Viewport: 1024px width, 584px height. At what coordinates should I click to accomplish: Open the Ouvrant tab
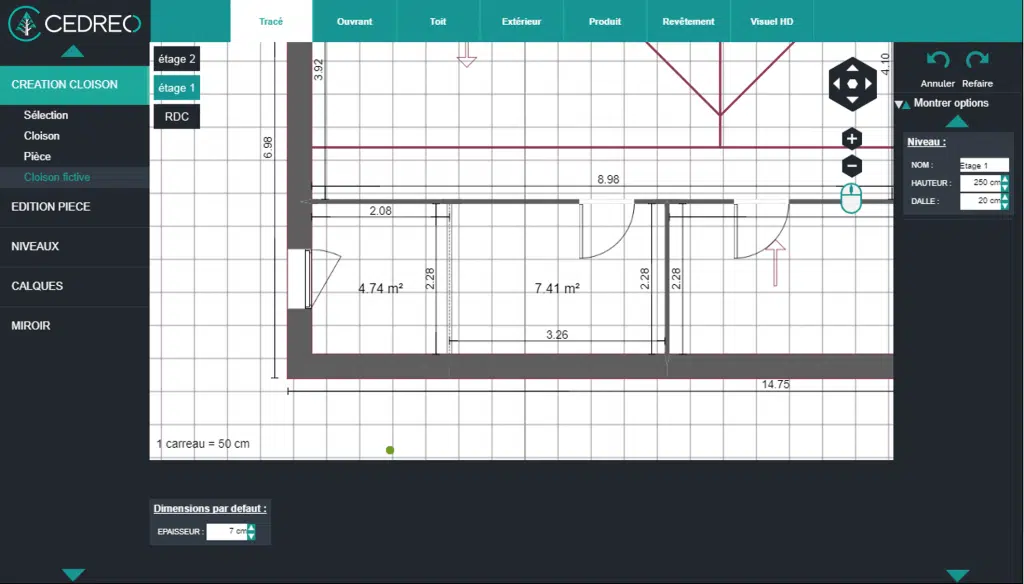click(x=354, y=21)
